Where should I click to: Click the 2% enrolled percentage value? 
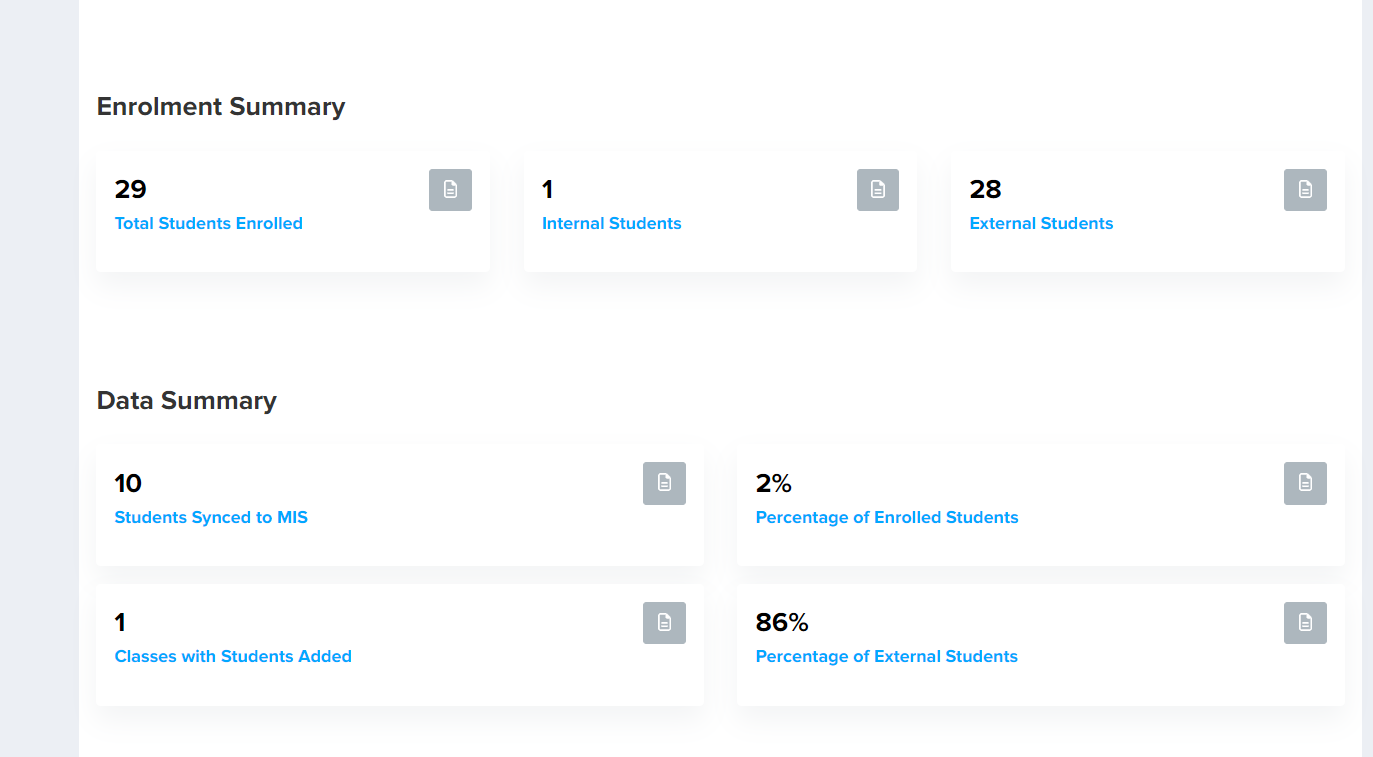pos(774,483)
